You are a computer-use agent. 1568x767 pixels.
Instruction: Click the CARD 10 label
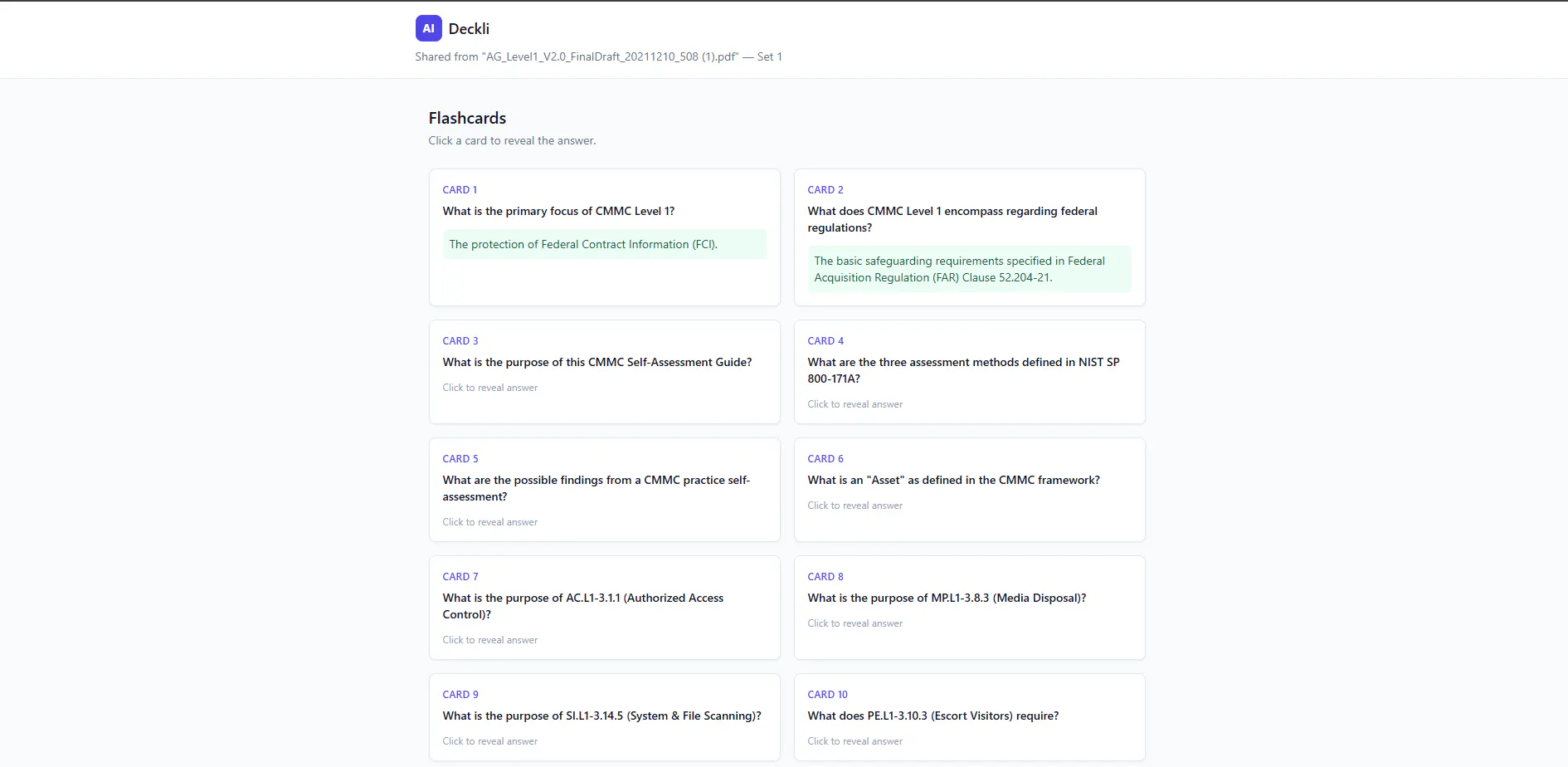(x=828, y=695)
